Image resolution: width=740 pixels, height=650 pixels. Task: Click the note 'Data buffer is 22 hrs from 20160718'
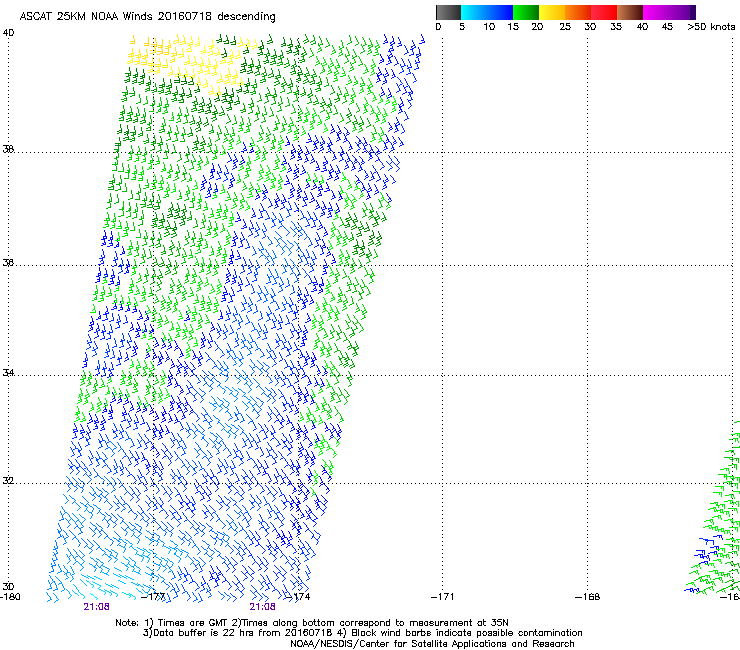(242, 633)
